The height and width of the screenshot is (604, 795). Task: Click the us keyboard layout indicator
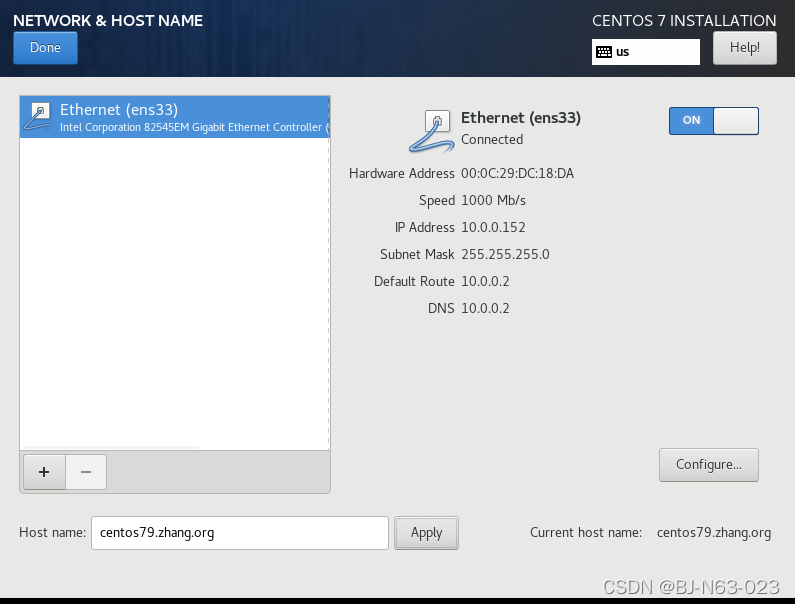click(645, 52)
